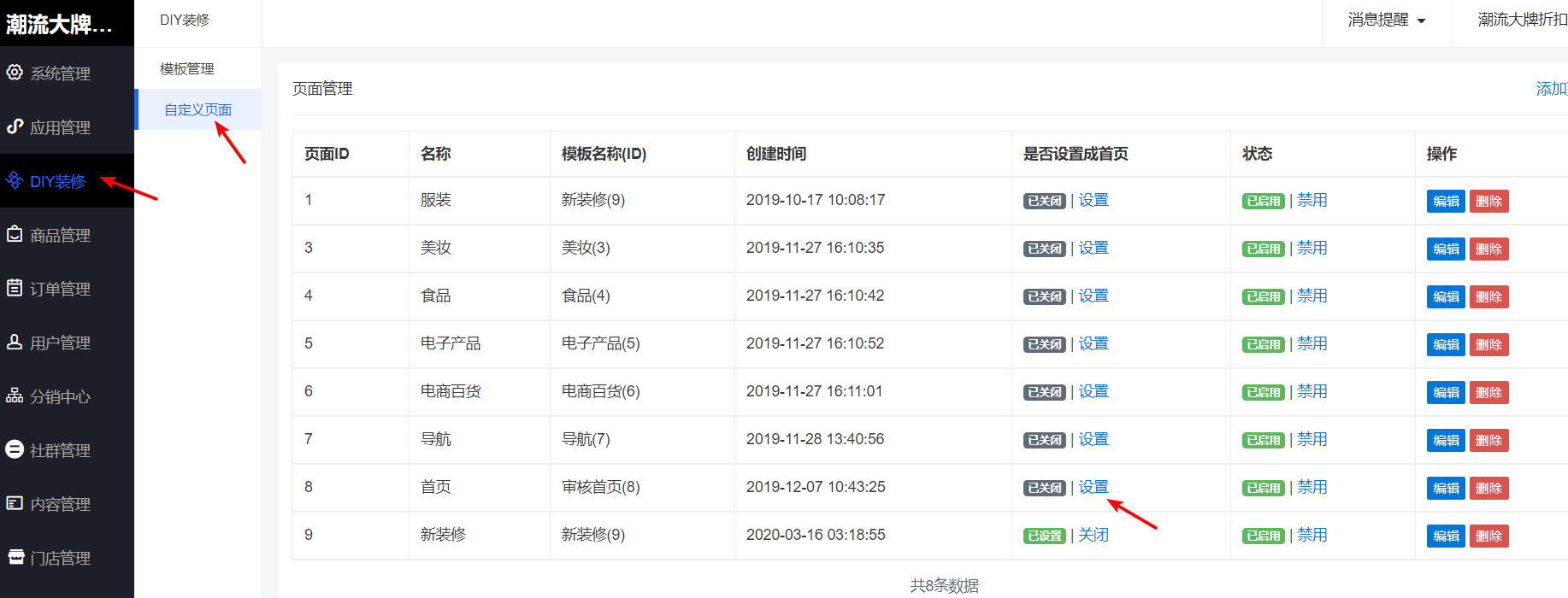Disable the 服装 page via 禁用
Image resolution: width=1568 pixels, height=598 pixels.
(x=1312, y=200)
